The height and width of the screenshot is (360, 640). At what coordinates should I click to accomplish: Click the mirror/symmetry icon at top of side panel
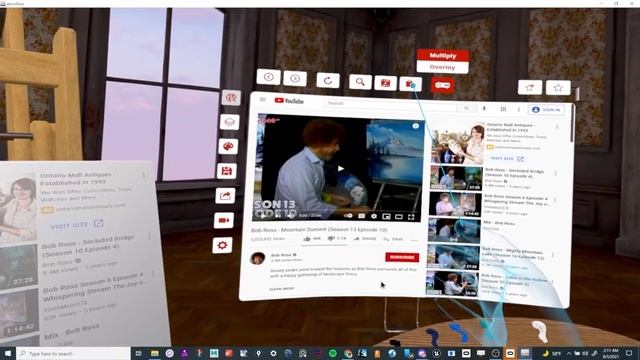click(231, 98)
